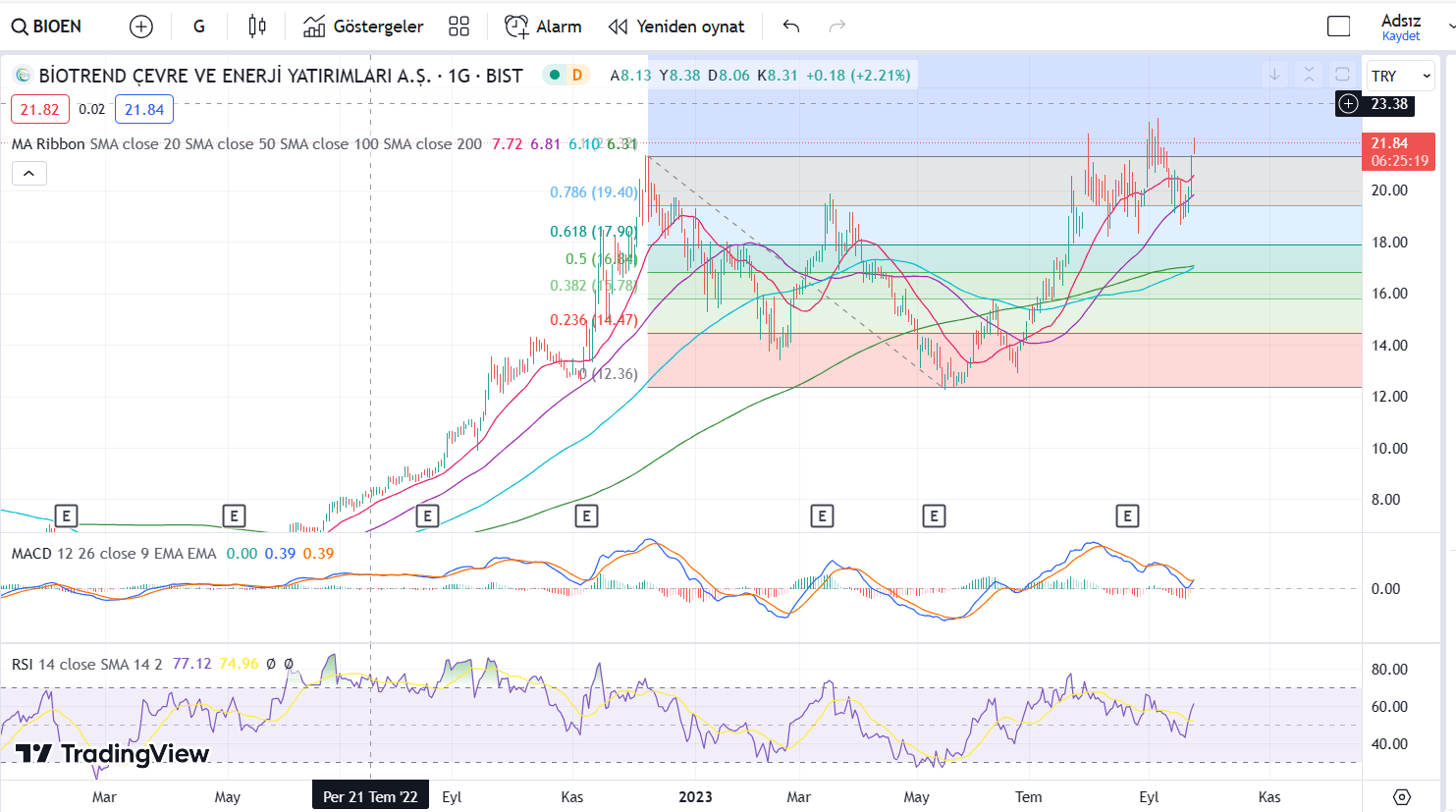Image resolution: width=1456 pixels, height=812 pixels.
Task: Open the E earnings marker near Mar 2023
Action: click(x=822, y=515)
